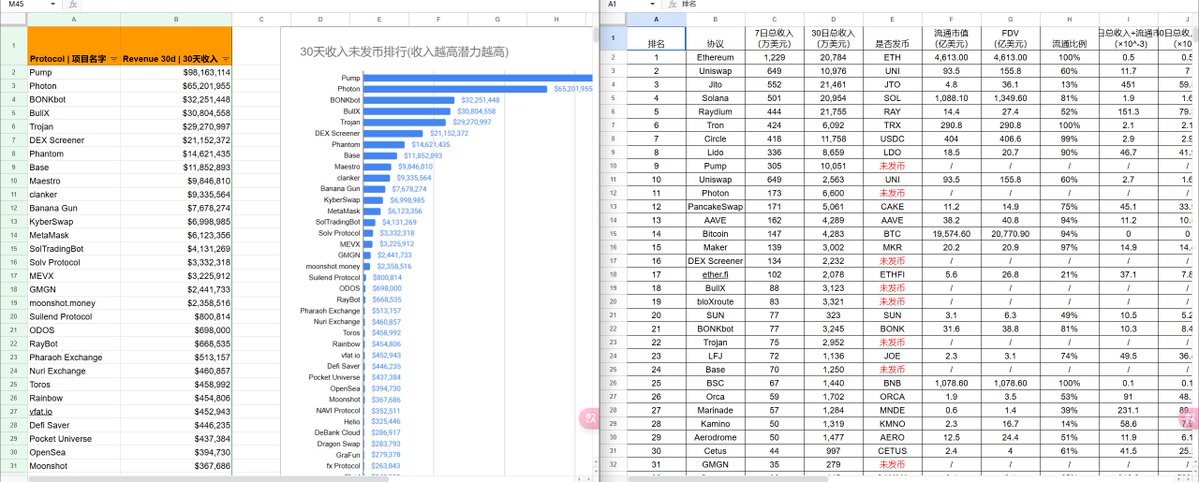Select the Raydium cell in right table
The image size is (1199, 482).
click(716, 112)
